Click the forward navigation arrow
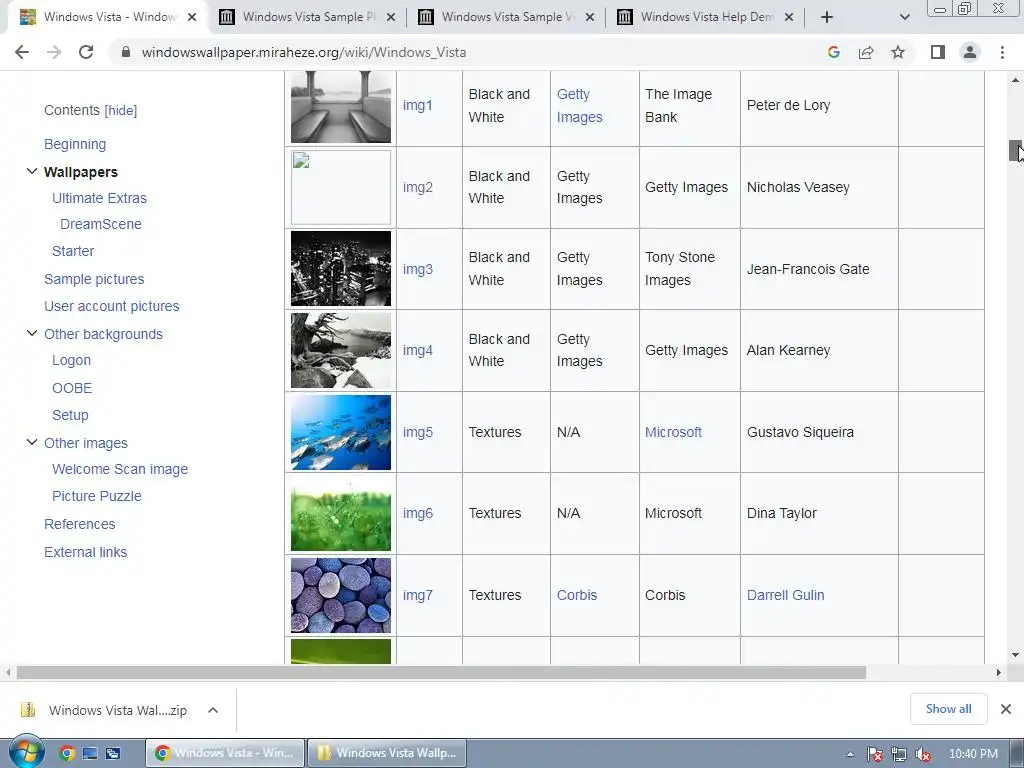This screenshot has width=1024, height=768. [x=54, y=52]
